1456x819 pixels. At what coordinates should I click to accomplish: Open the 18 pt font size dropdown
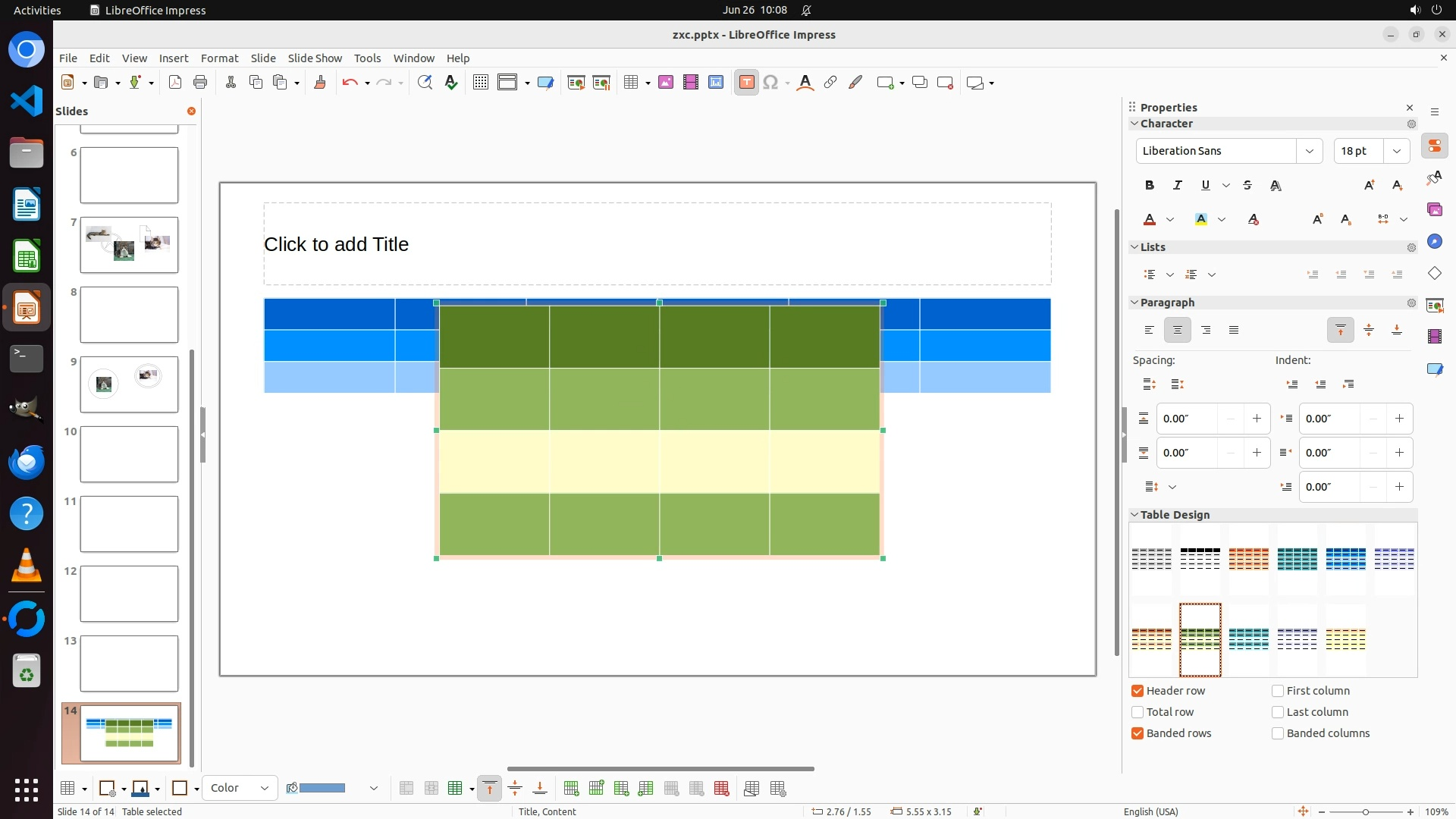point(1396,151)
